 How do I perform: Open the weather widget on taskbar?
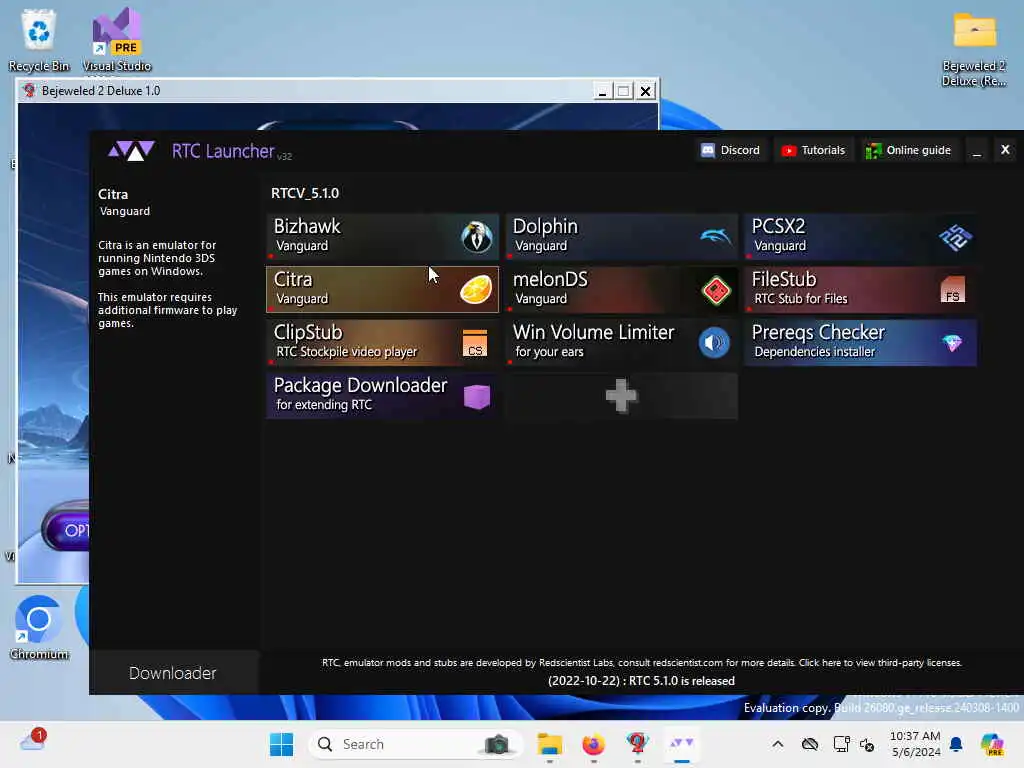coord(33,741)
